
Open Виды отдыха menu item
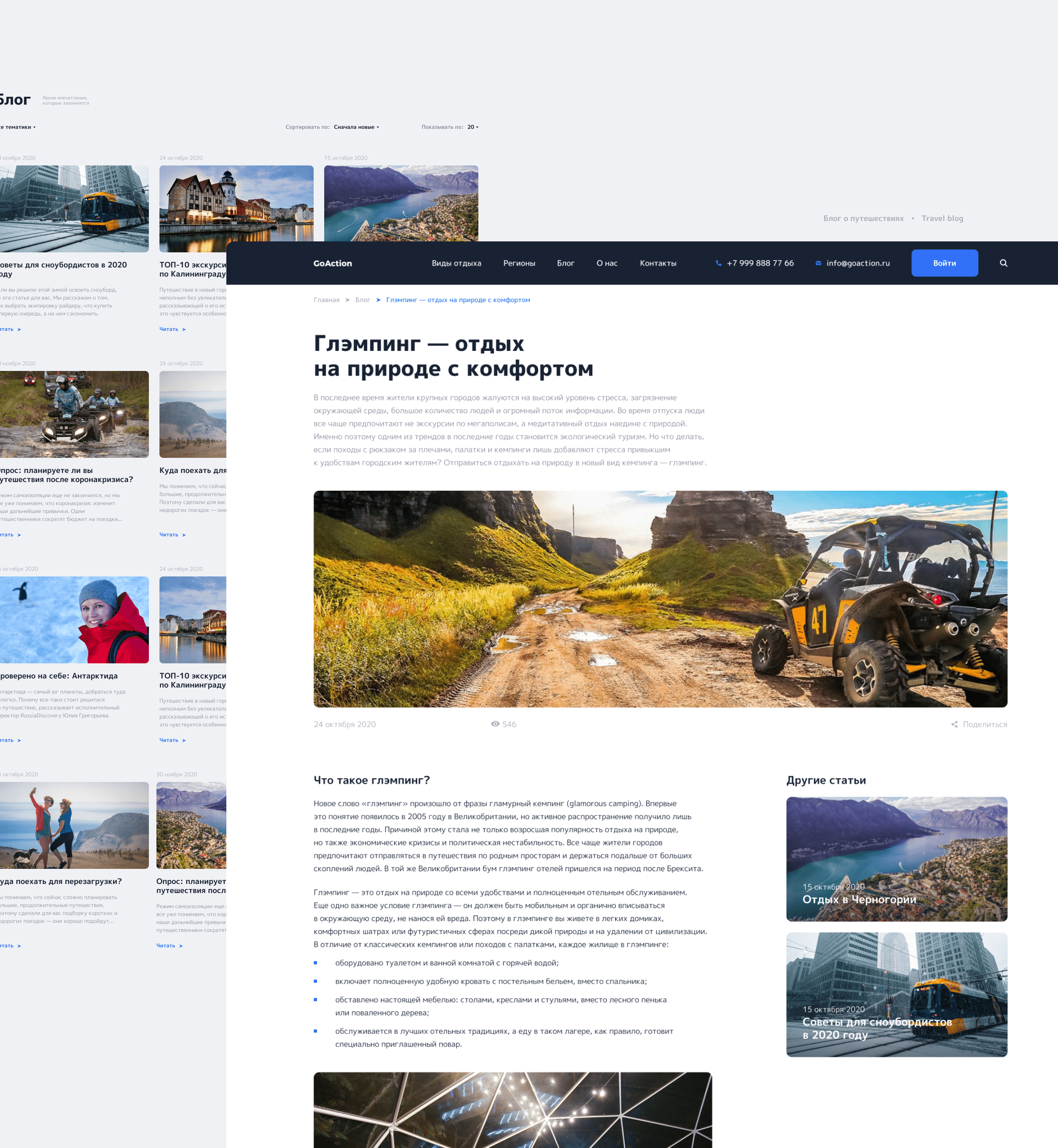tap(456, 263)
